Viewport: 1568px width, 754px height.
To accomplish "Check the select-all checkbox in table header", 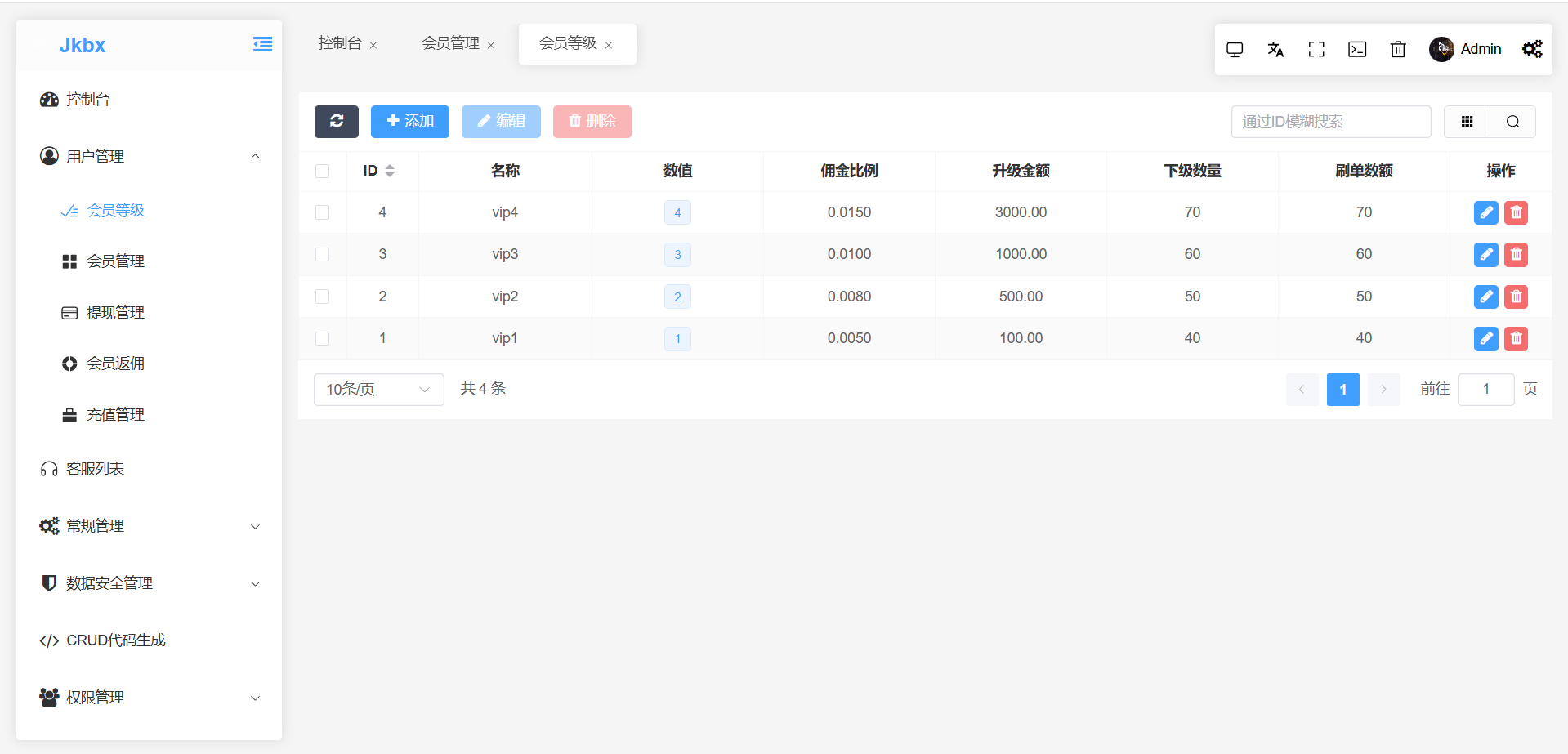I will pyautogui.click(x=323, y=171).
